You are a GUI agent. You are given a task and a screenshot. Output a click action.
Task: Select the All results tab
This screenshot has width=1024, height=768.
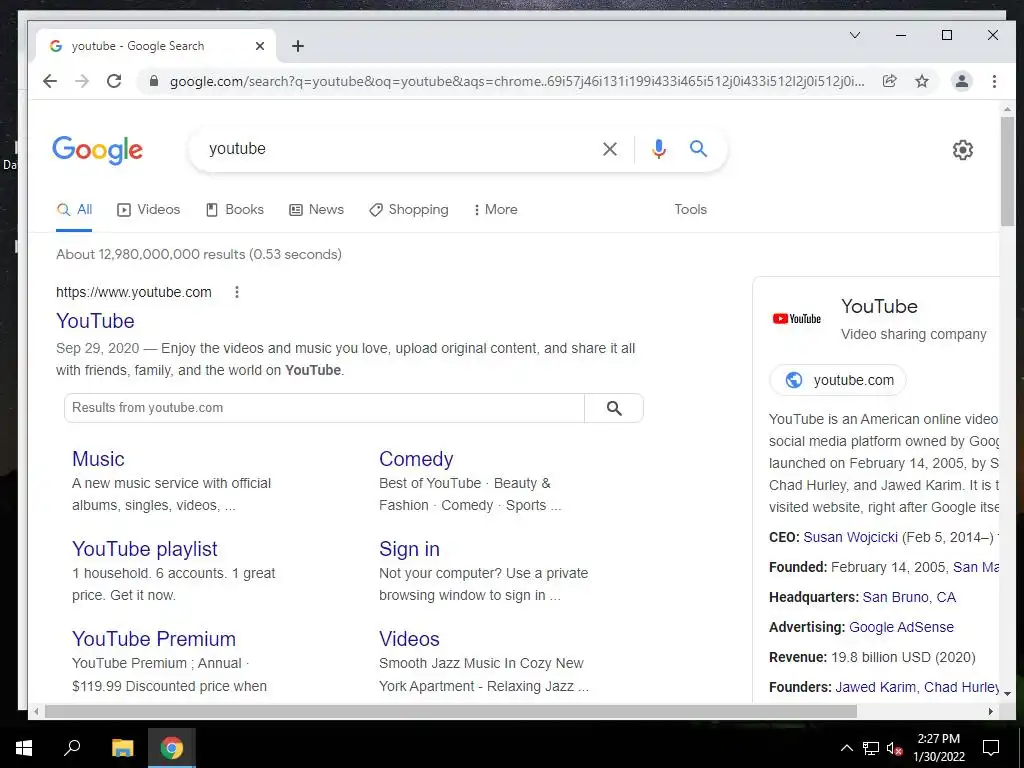74,210
